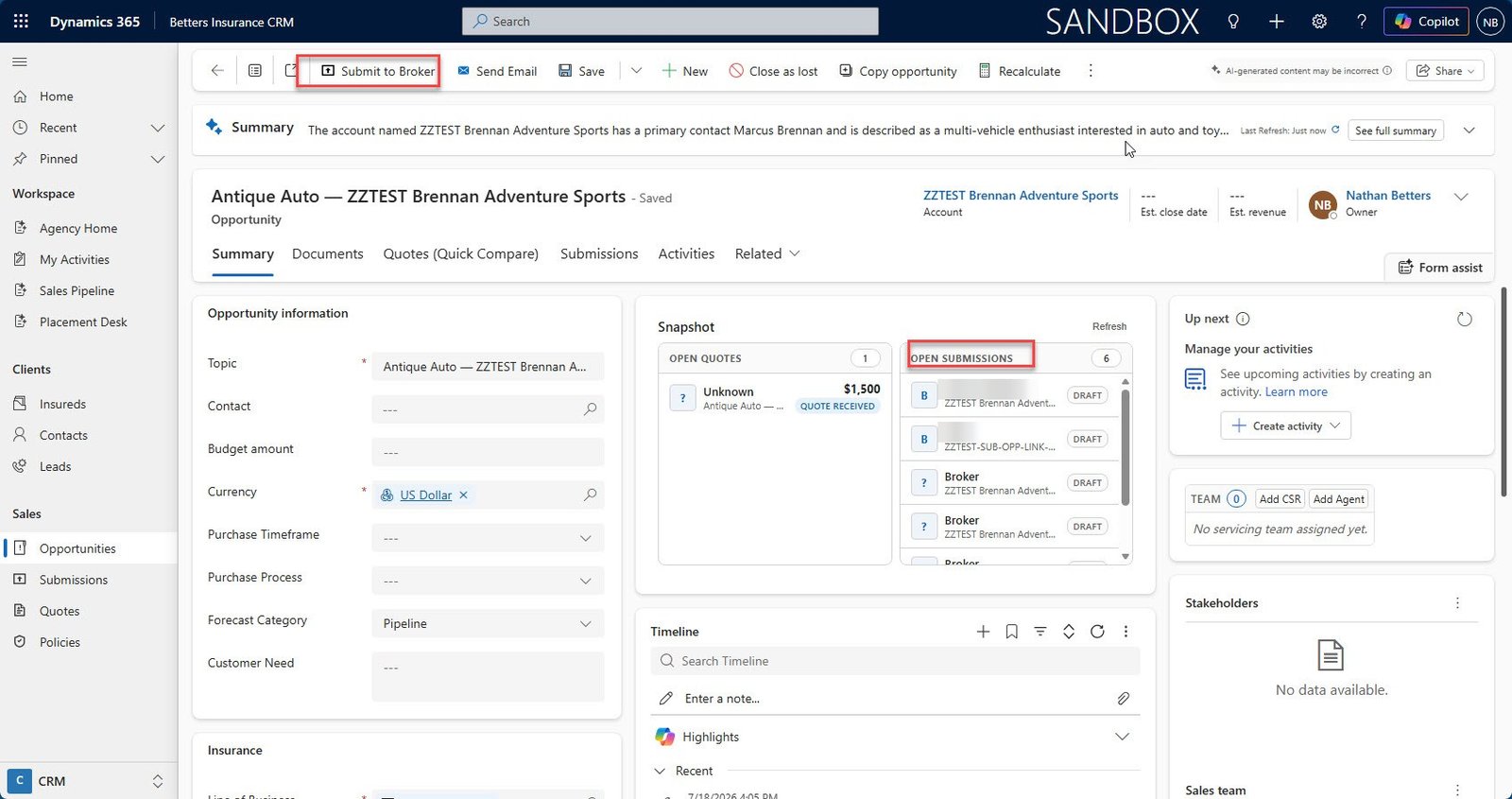This screenshot has width=1512, height=799.
Task: Collapse the Recent timeline group
Action: 661,772
